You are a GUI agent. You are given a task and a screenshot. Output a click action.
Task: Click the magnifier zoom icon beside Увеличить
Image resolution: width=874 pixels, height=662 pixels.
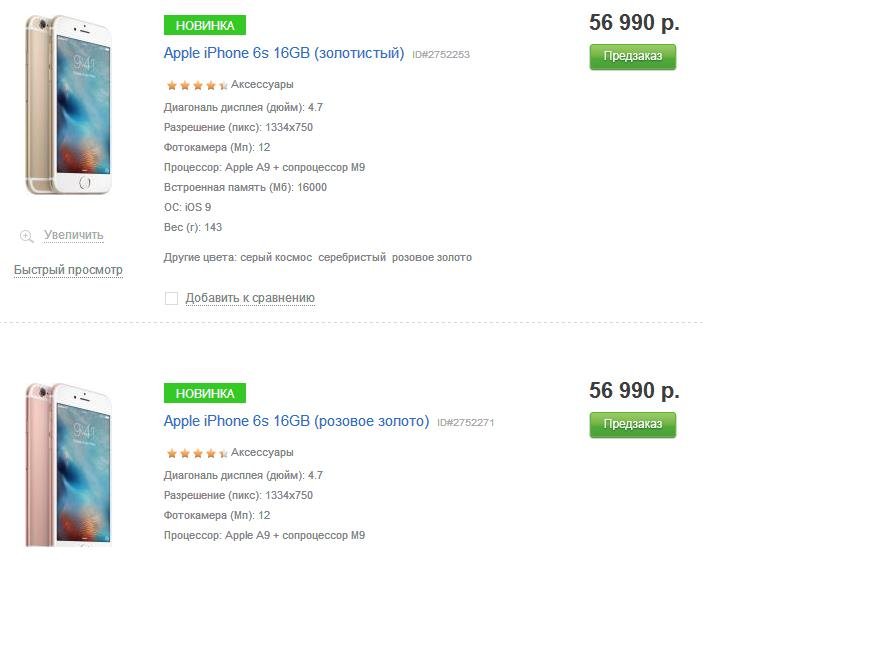click(27, 236)
